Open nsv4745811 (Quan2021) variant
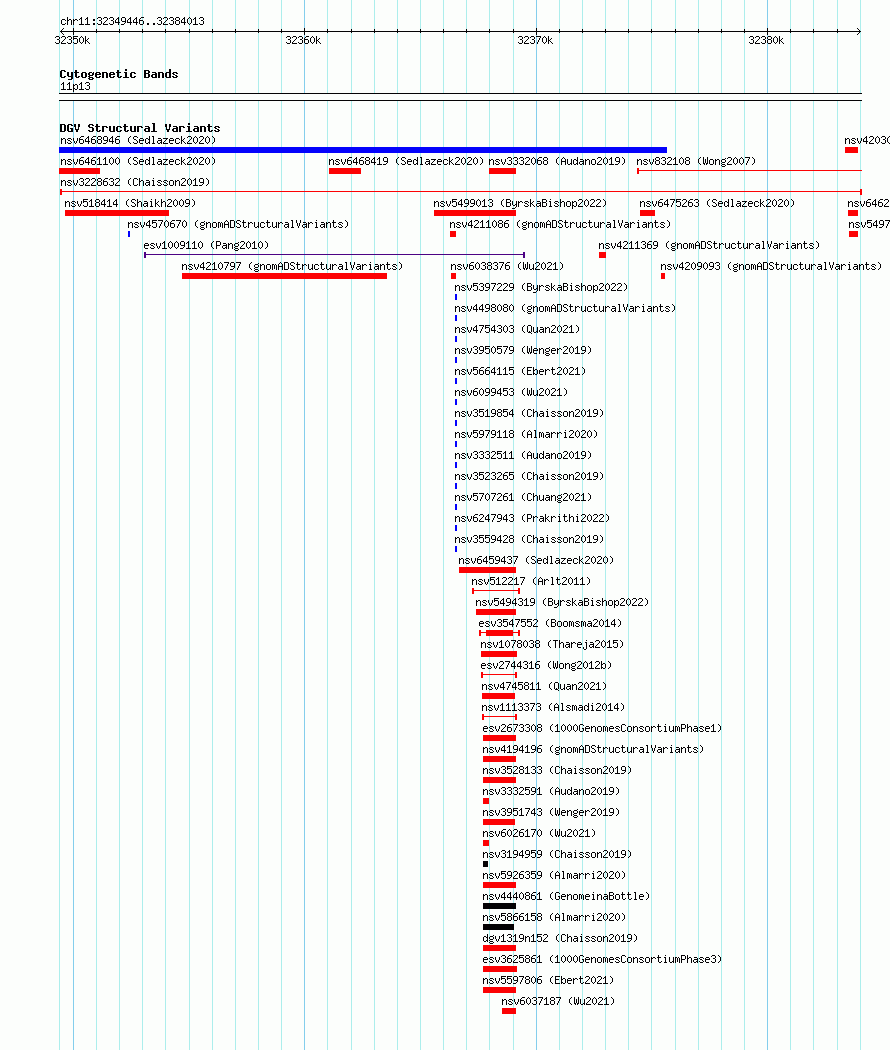The height and width of the screenshot is (1050, 890). click(544, 686)
